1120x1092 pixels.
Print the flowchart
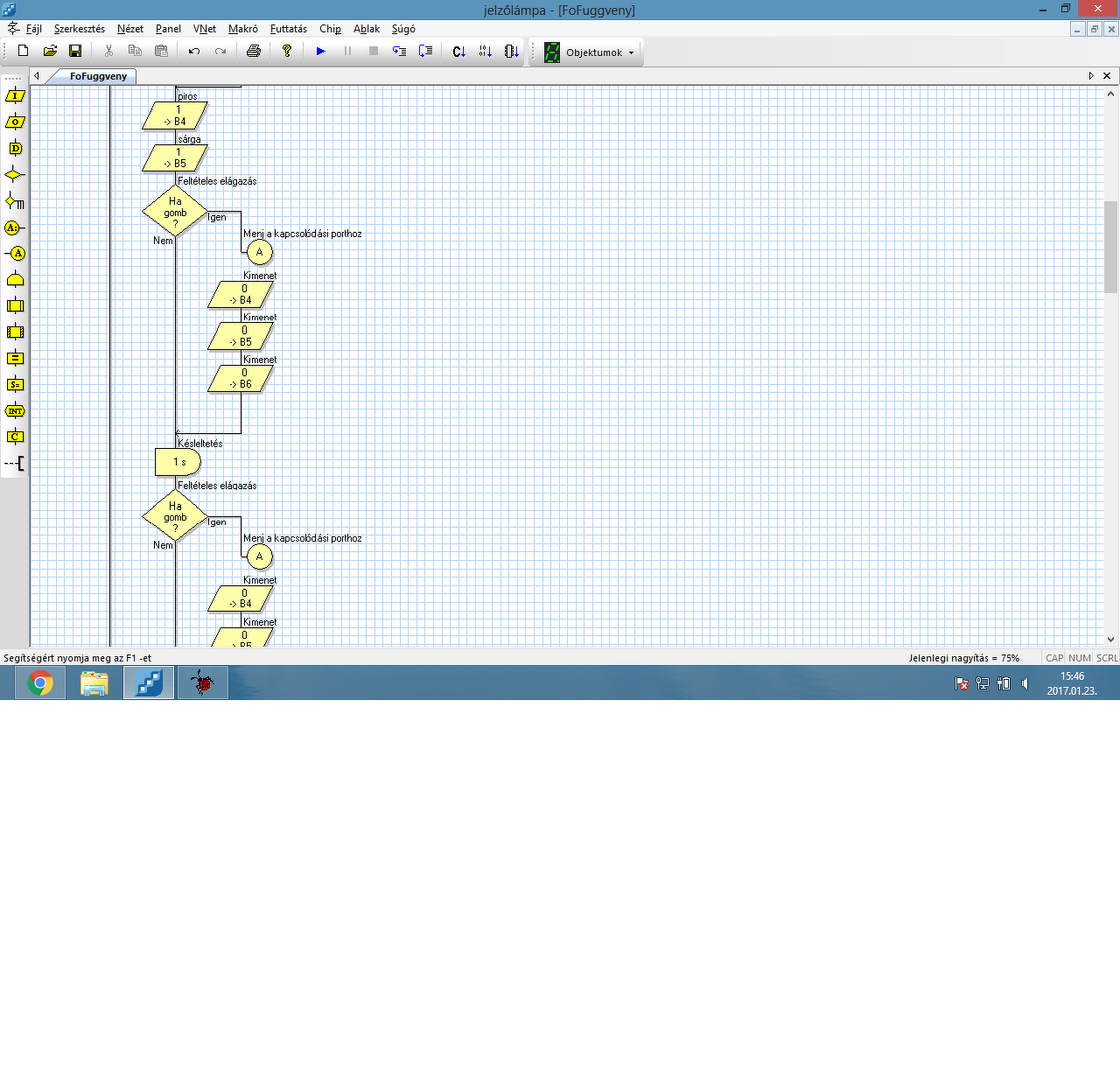tap(254, 51)
